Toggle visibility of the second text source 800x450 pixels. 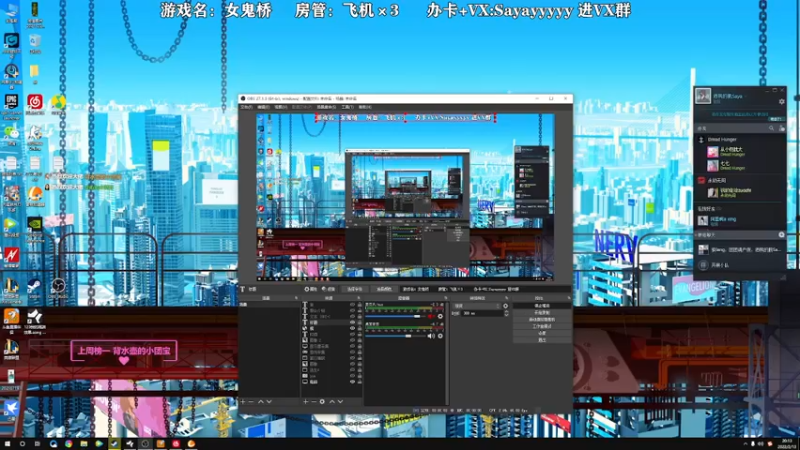pyautogui.click(x=352, y=311)
